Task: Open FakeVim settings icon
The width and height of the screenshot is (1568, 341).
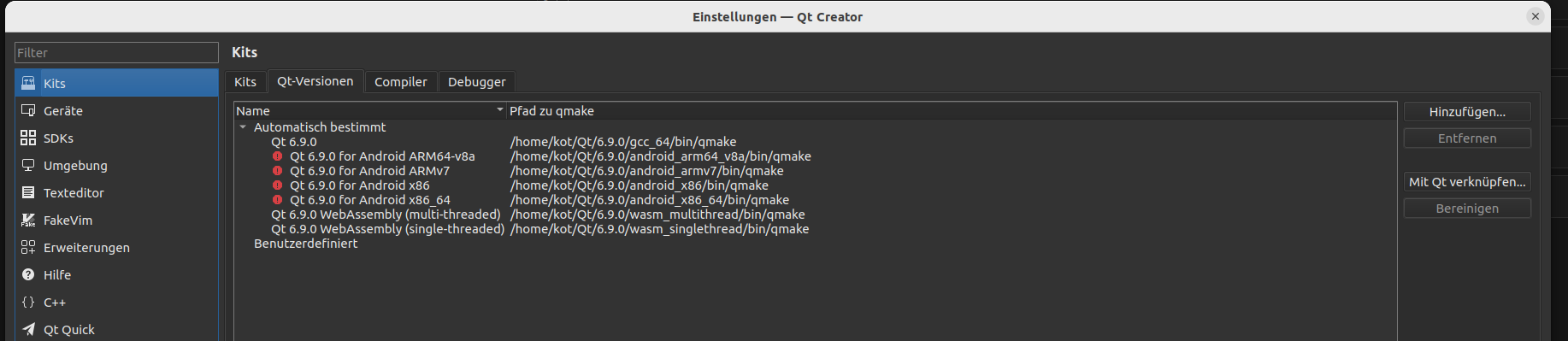Action: (28, 220)
